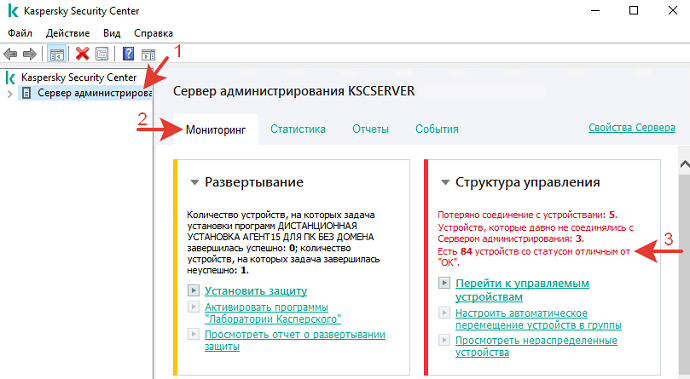Maximize the Kaspersky Security Center window
Screen dimensions: 690x379
point(633,11)
